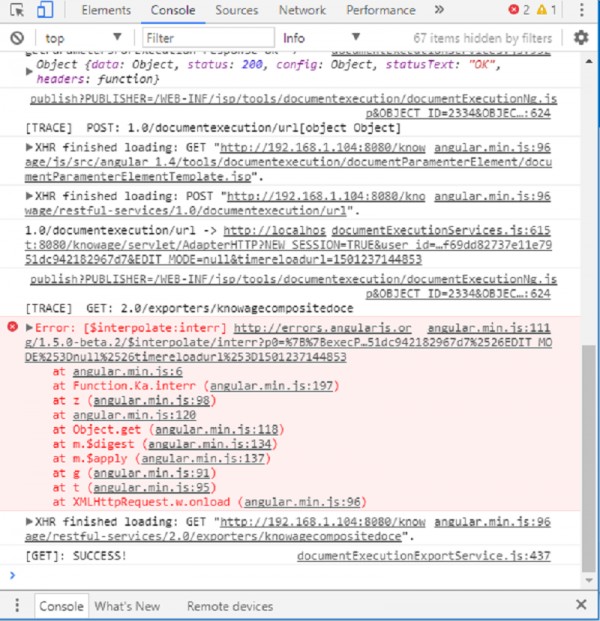Screen dimensions: 600x621
Task: Open documentExecutionExportService.js:437 source link
Action: [423, 556]
